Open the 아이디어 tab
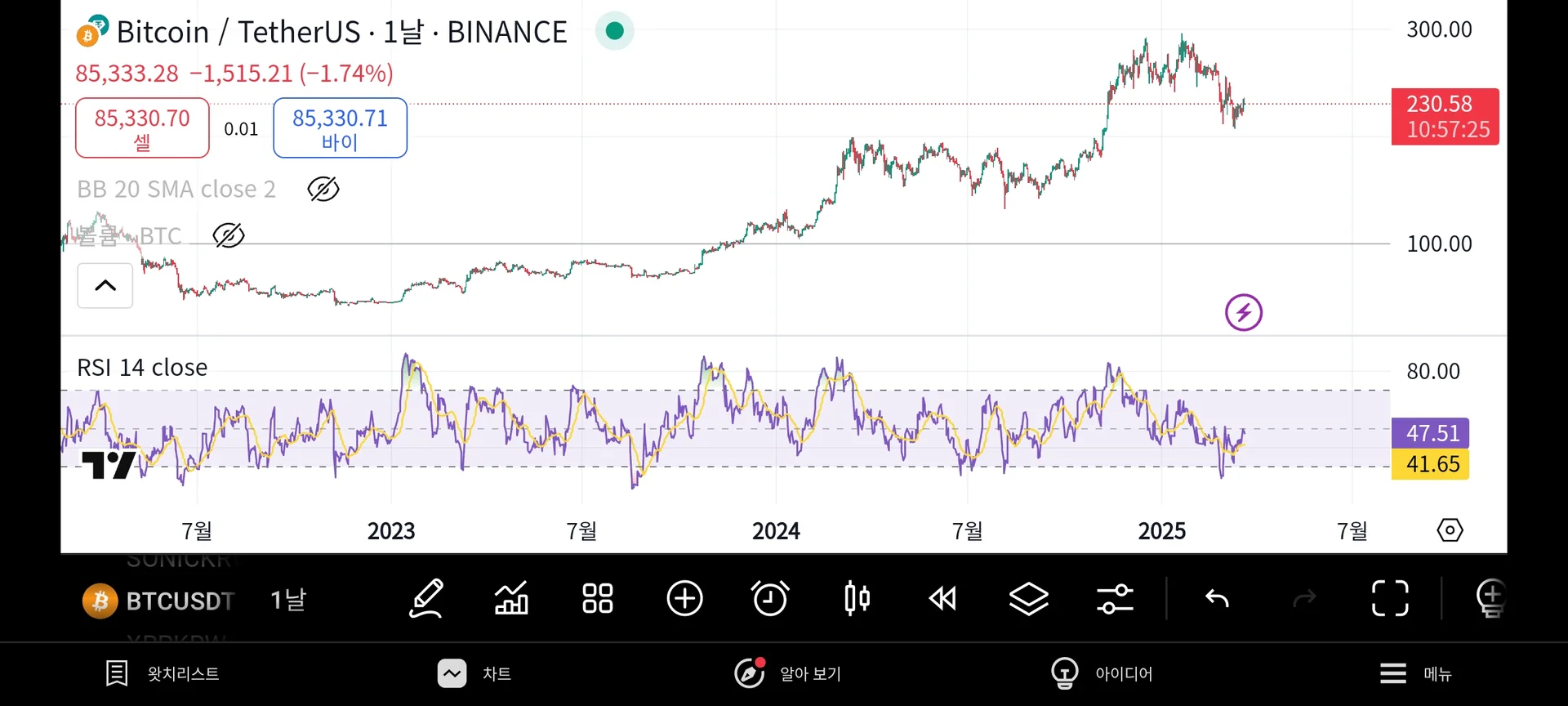The width and height of the screenshot is (1568, 706). point(1102,674)
